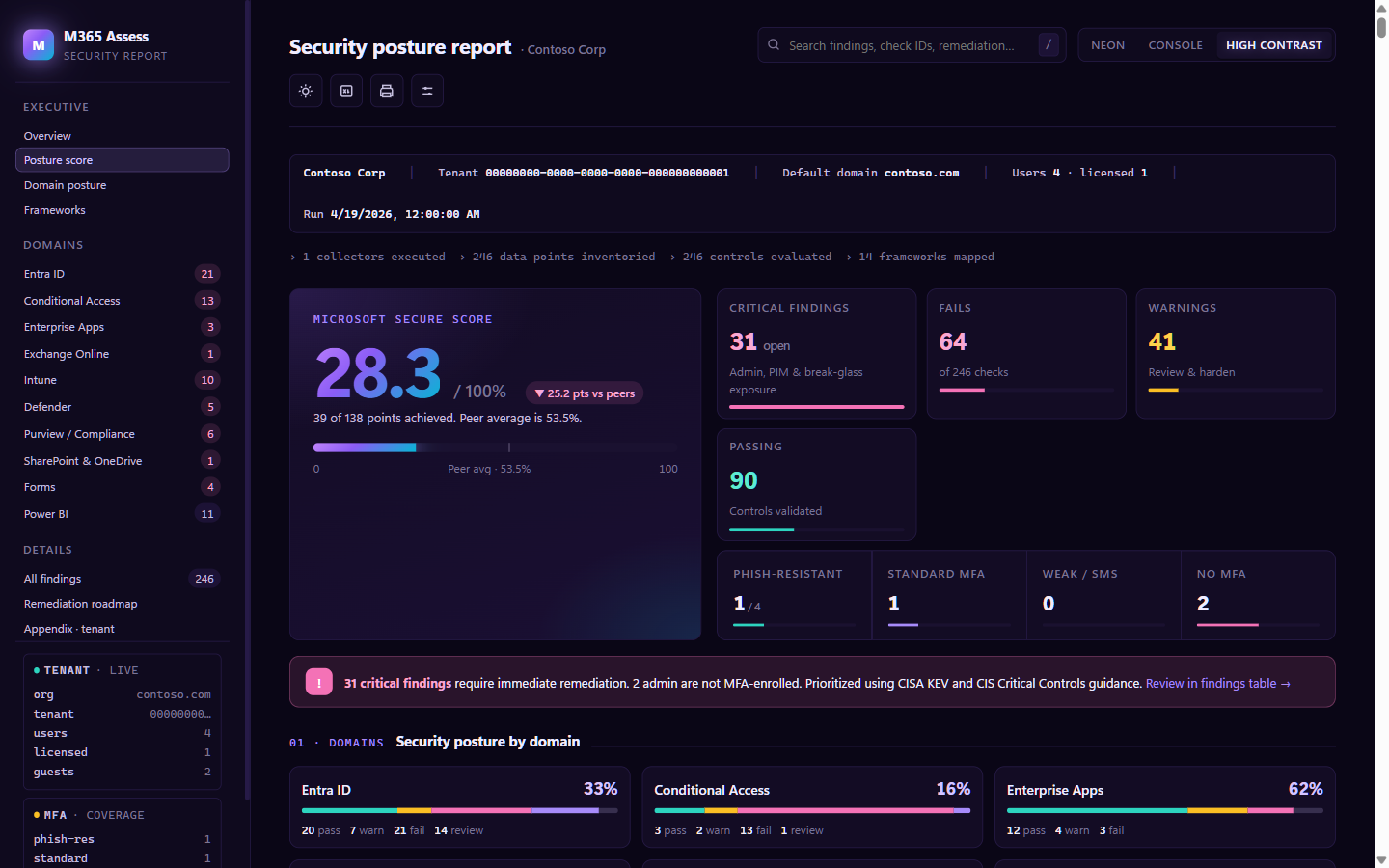Switch to the CONSOLE theme
This screenshot has height=868, width=1389.
click(1175, 45)
